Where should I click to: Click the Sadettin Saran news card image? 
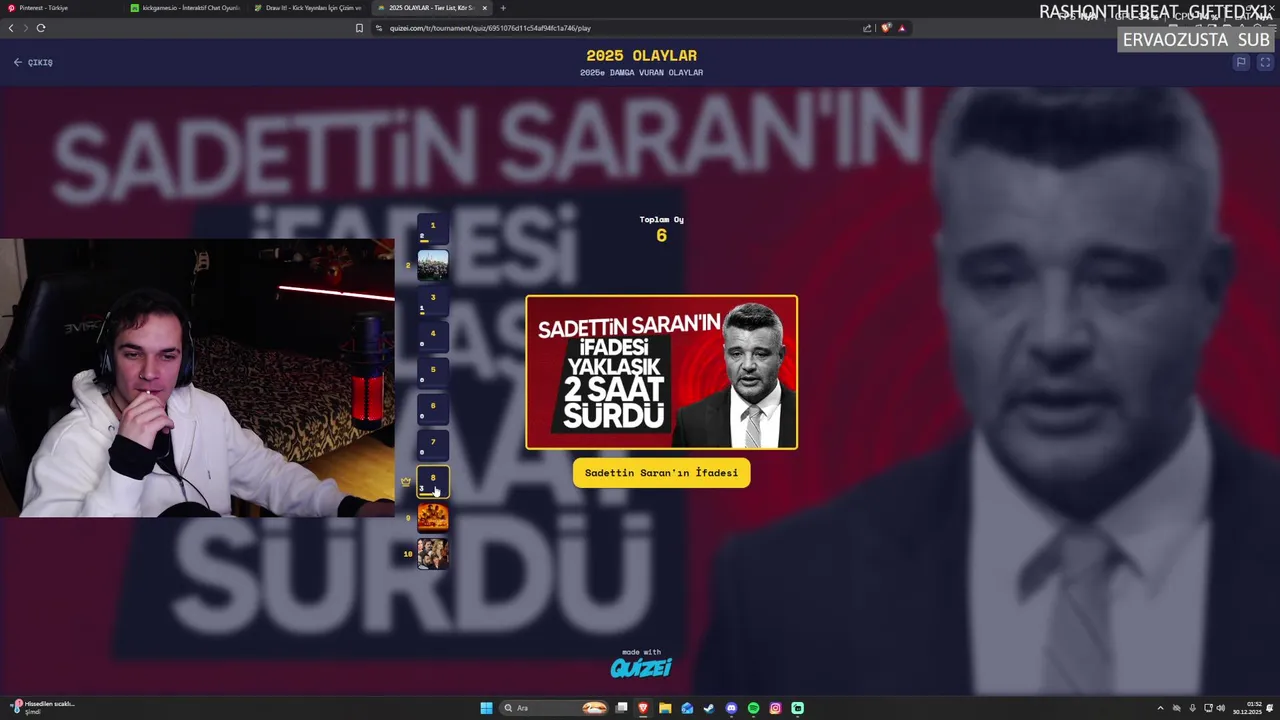pos(662,372)
